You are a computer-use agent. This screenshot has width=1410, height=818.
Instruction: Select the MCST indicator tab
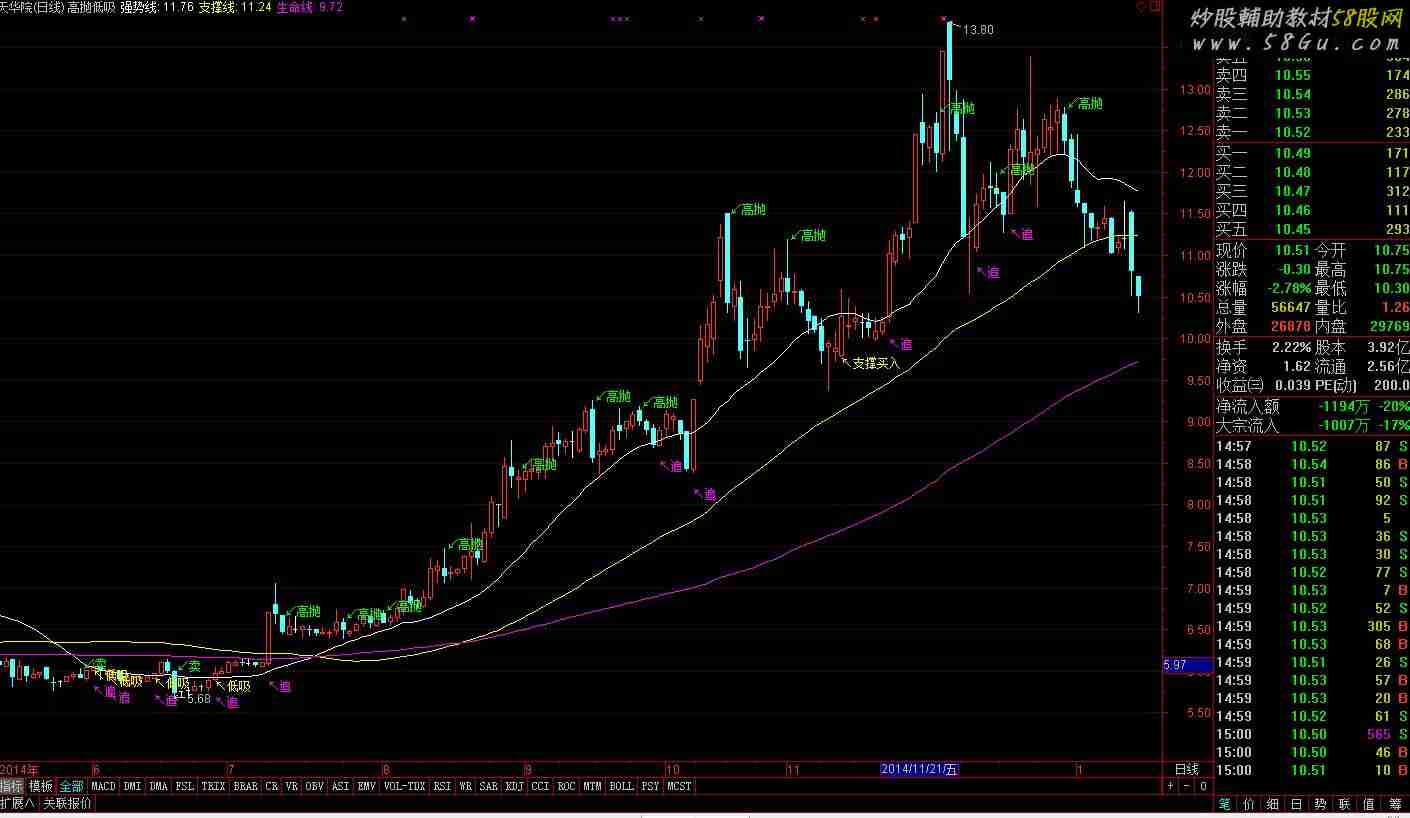(x=679, y=786)
